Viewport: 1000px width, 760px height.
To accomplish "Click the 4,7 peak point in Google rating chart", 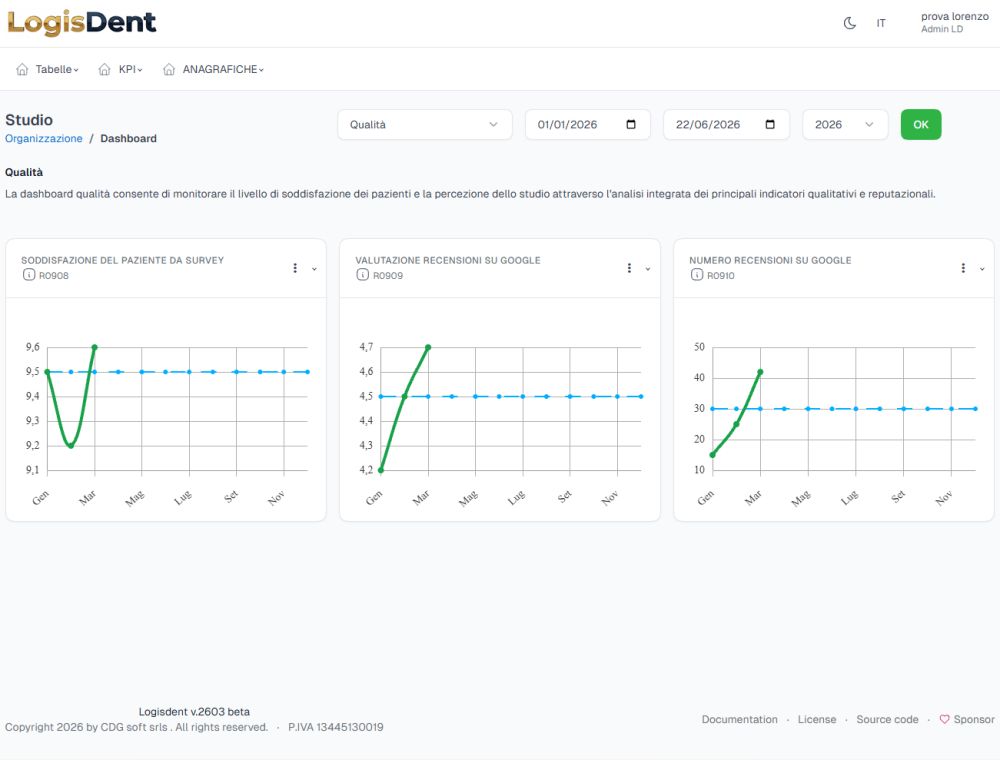I will 428,347.
